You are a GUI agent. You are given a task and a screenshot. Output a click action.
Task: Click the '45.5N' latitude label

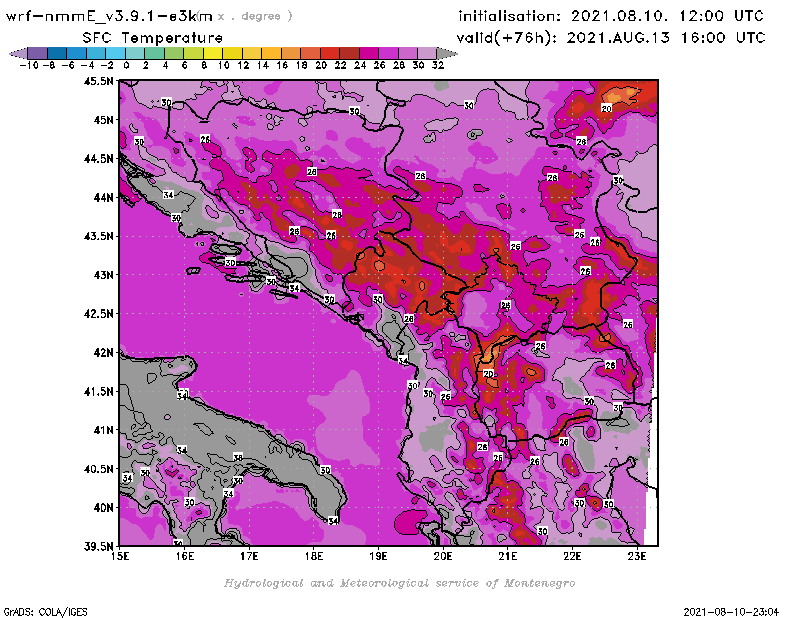click(98, 81)
